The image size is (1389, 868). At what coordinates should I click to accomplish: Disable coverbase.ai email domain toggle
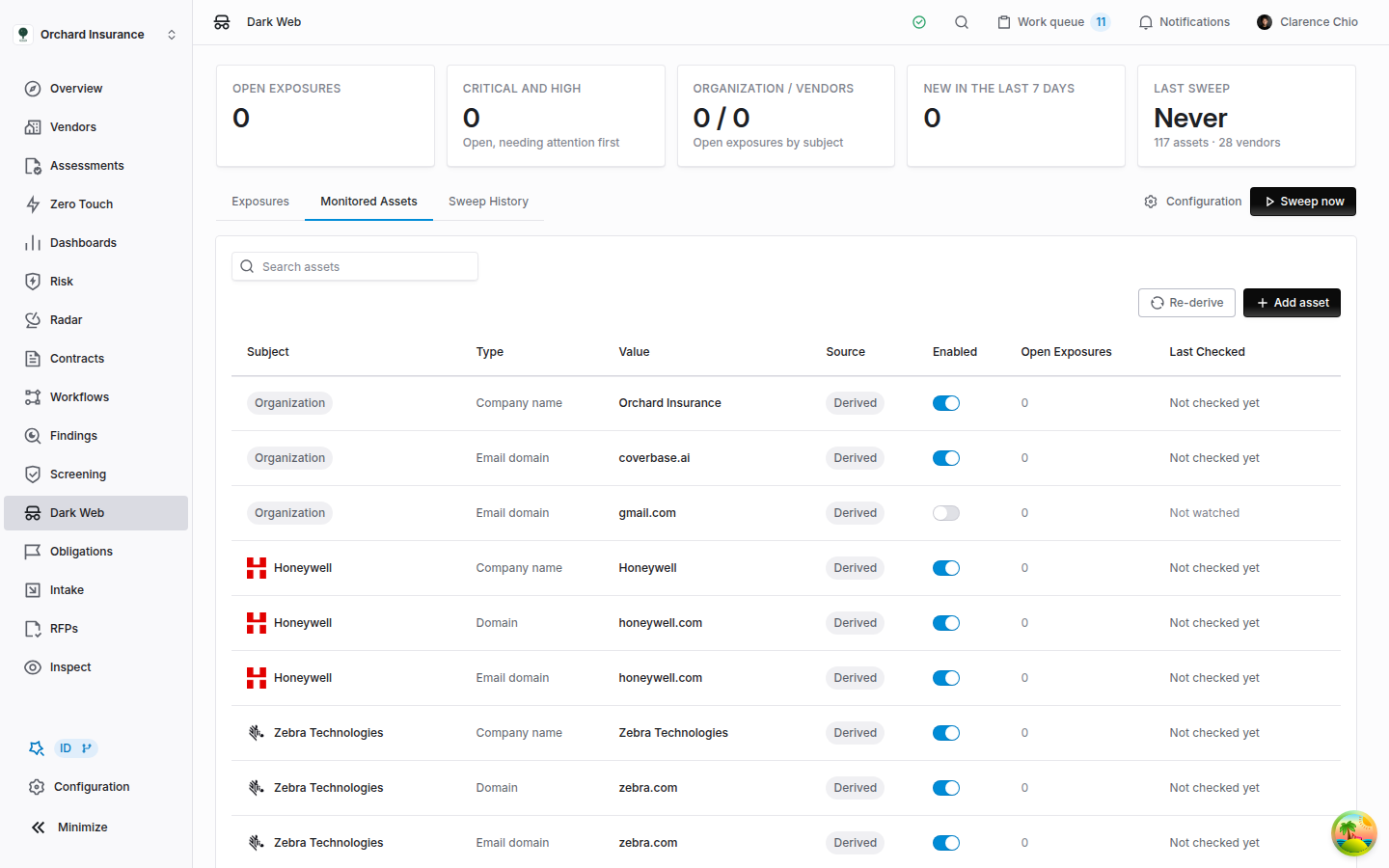(x=946, y=458)
